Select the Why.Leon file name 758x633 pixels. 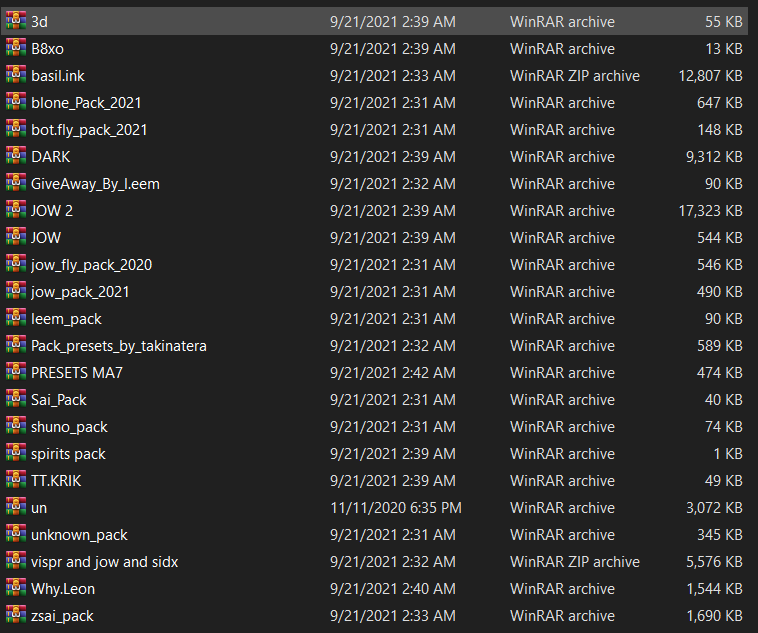pos(63,589)
